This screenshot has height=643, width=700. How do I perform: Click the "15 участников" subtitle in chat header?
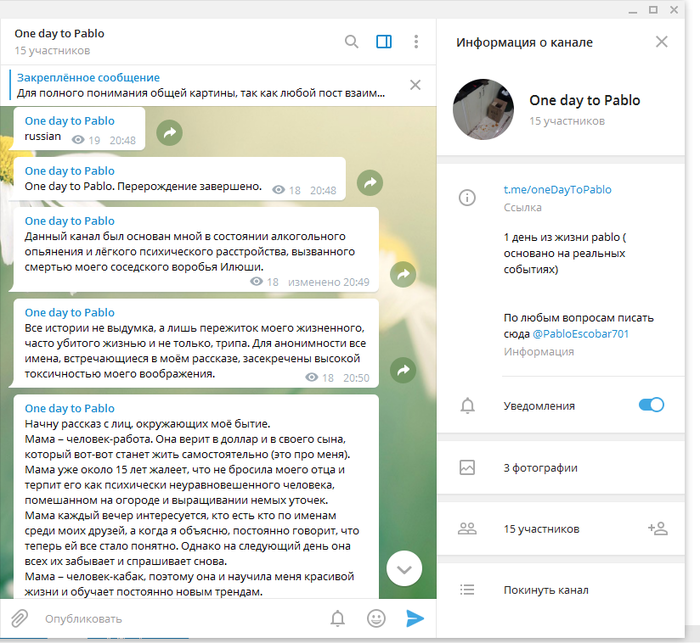(52, 50)
